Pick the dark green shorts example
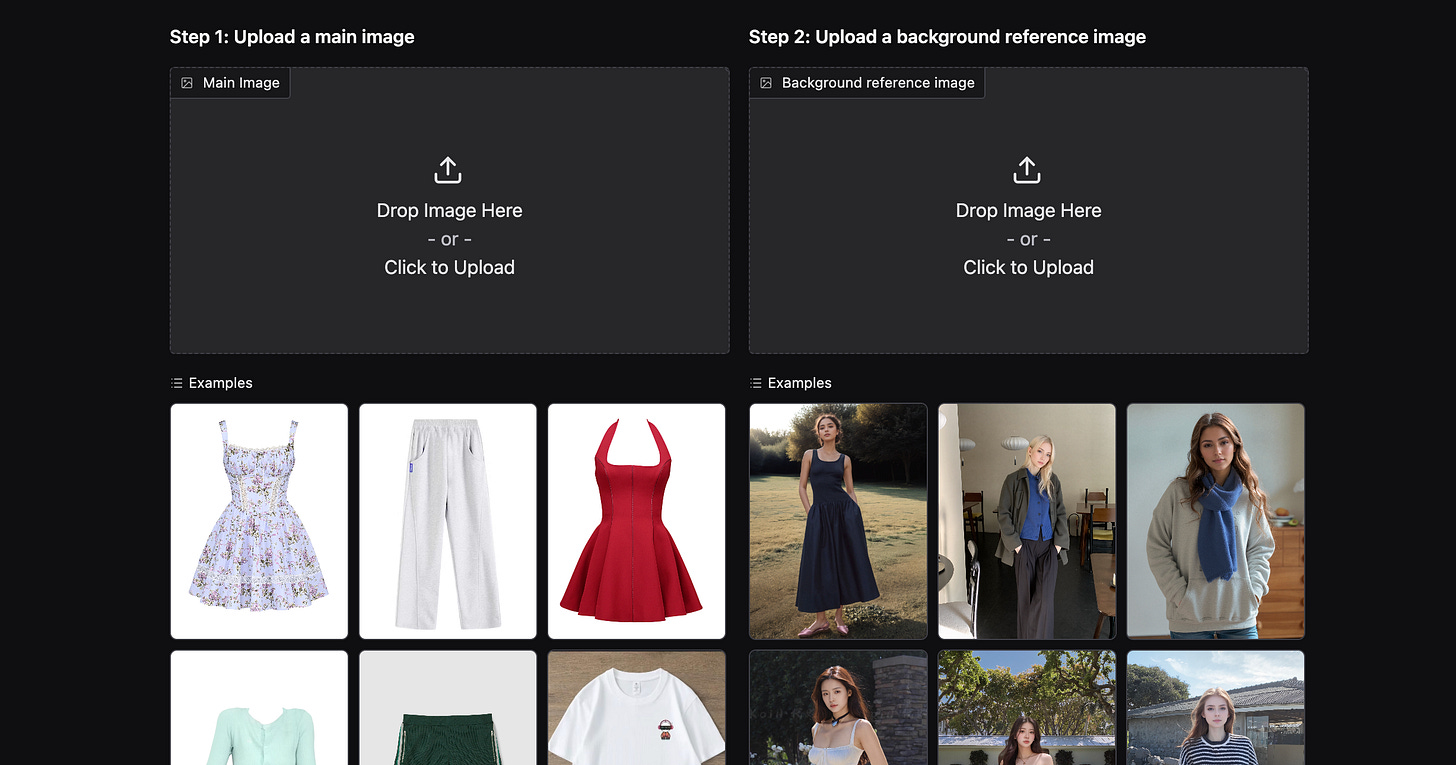The height and width of the screenshot is (765, 1456). point(448,708)
